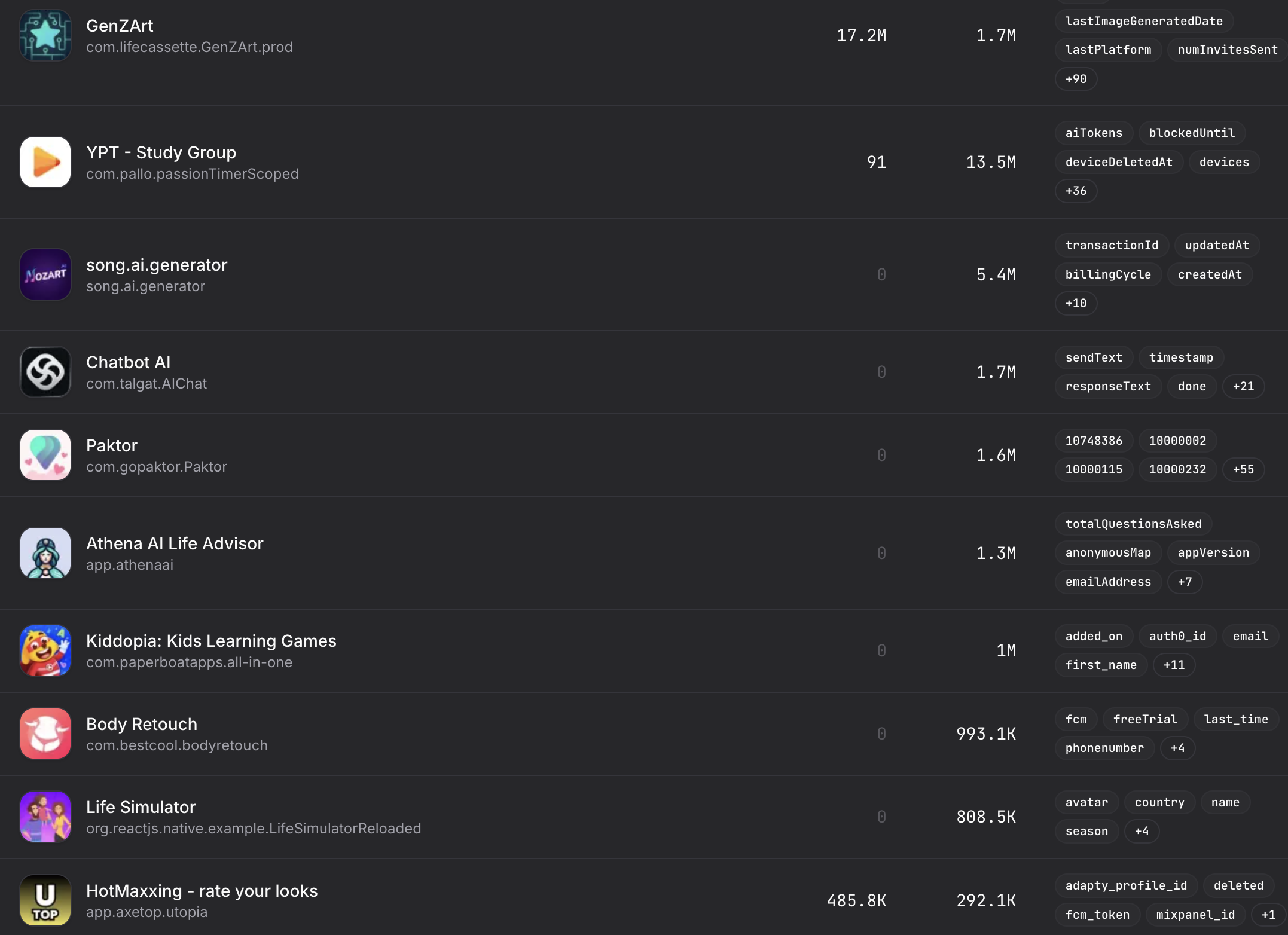The image size is (1288, 935).
Task: Click the Life Simulator app icon
Action: pos(45,817)
